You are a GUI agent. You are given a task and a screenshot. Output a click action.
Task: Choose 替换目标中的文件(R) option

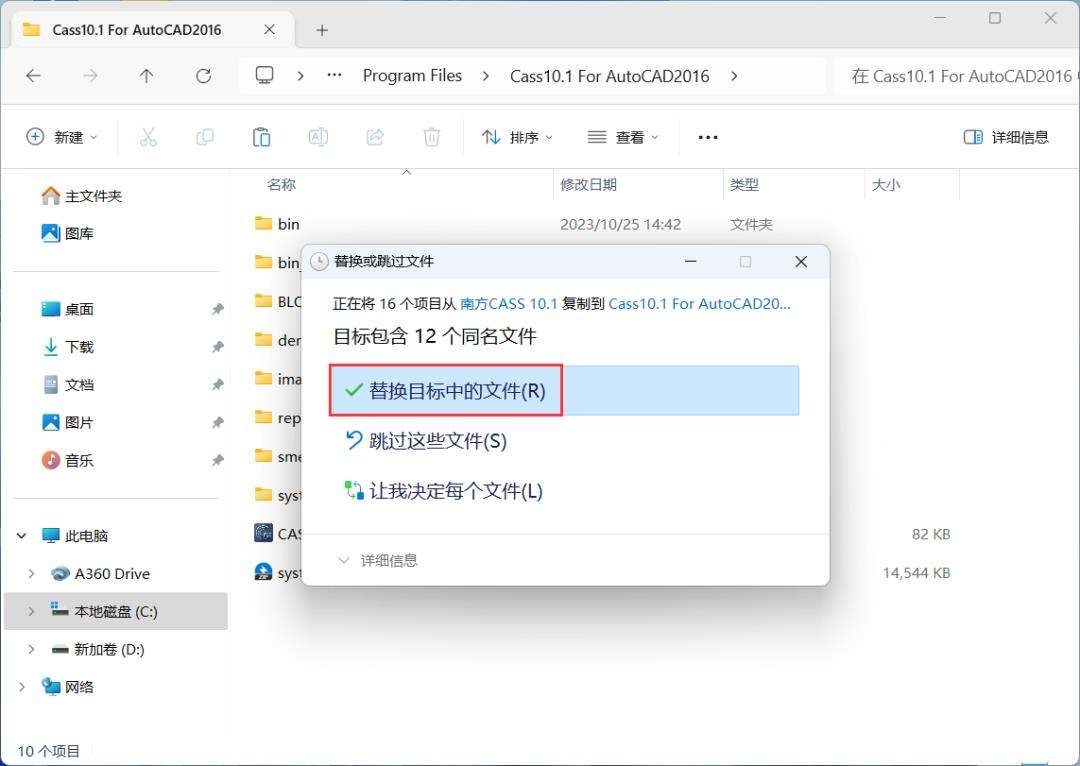pos(564,391)
